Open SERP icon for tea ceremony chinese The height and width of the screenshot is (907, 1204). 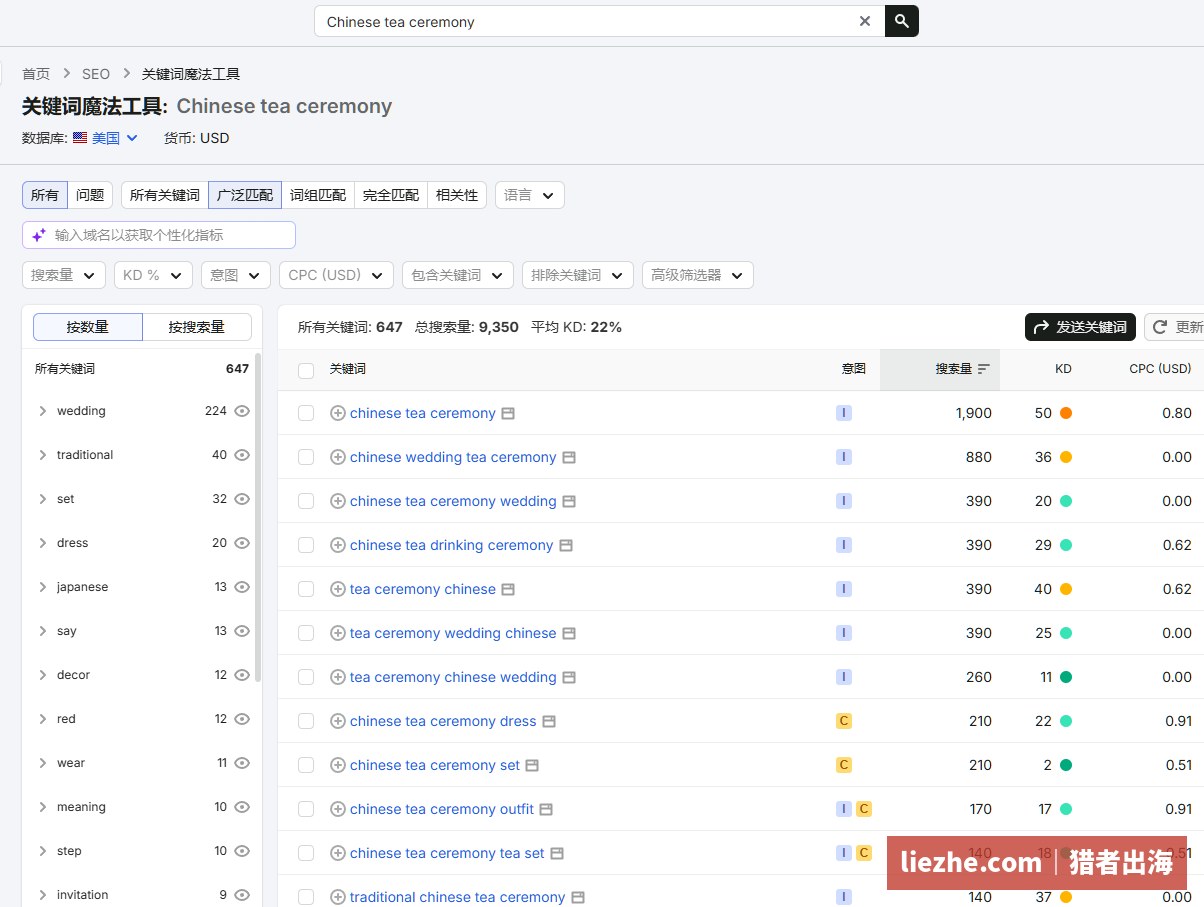click(x=508, y=589)
